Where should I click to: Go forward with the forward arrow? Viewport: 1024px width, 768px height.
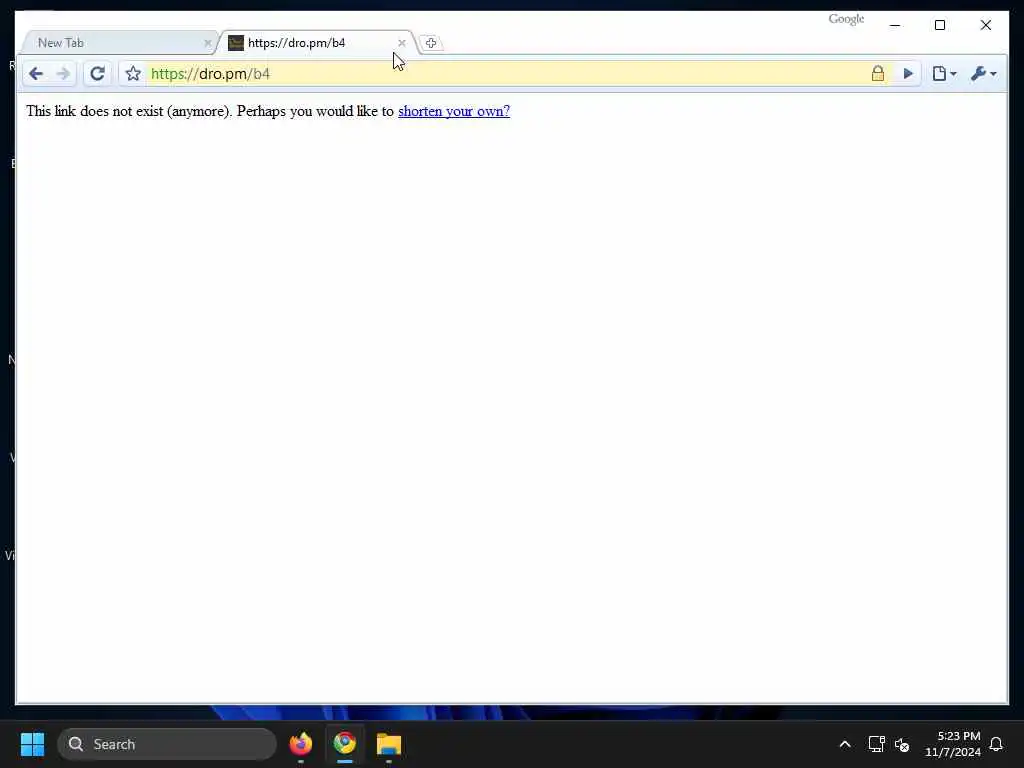tap(63, 74)
